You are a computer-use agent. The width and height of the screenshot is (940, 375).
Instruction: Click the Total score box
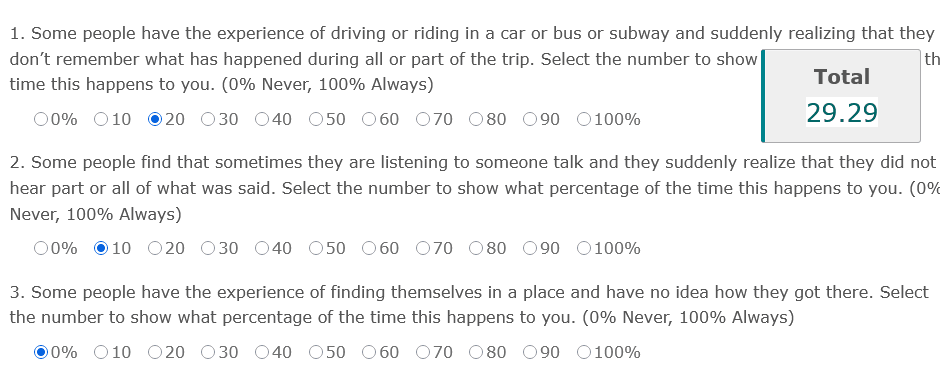click(x=841, y=96)
